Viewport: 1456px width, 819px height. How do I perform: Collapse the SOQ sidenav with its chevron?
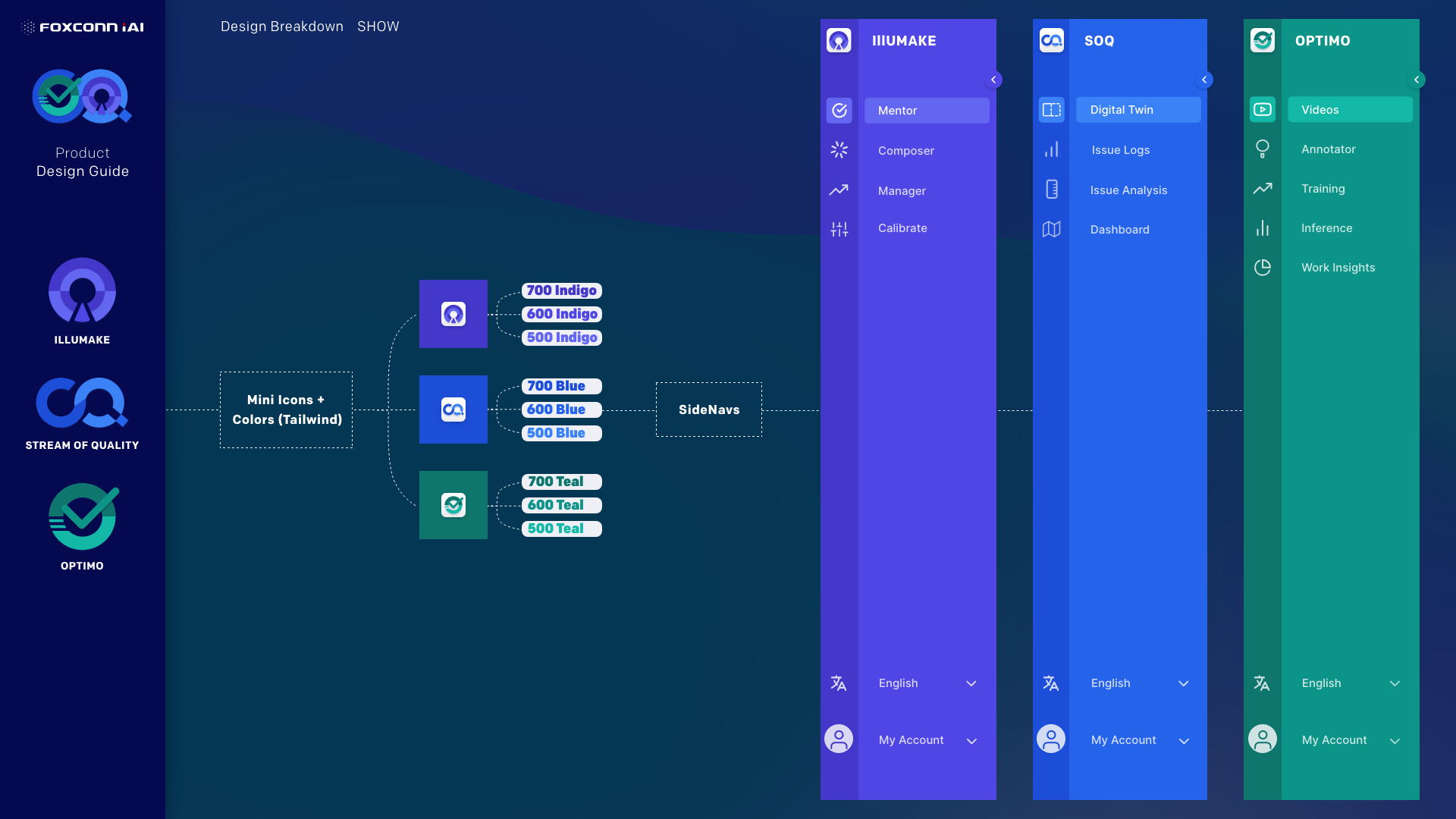point(1204,80)
